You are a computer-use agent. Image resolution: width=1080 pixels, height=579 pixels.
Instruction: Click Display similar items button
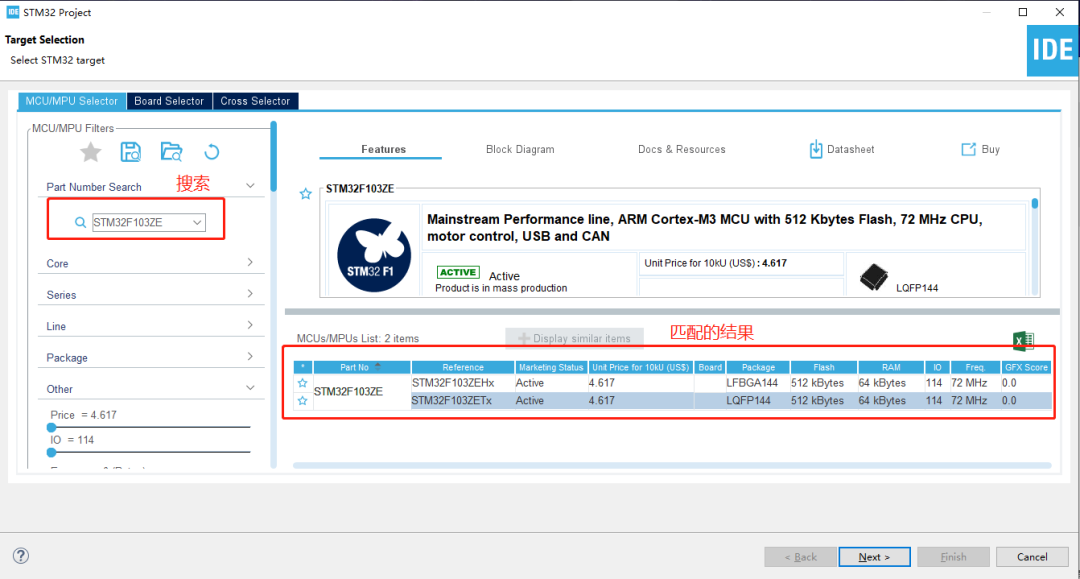coord(574,339)
